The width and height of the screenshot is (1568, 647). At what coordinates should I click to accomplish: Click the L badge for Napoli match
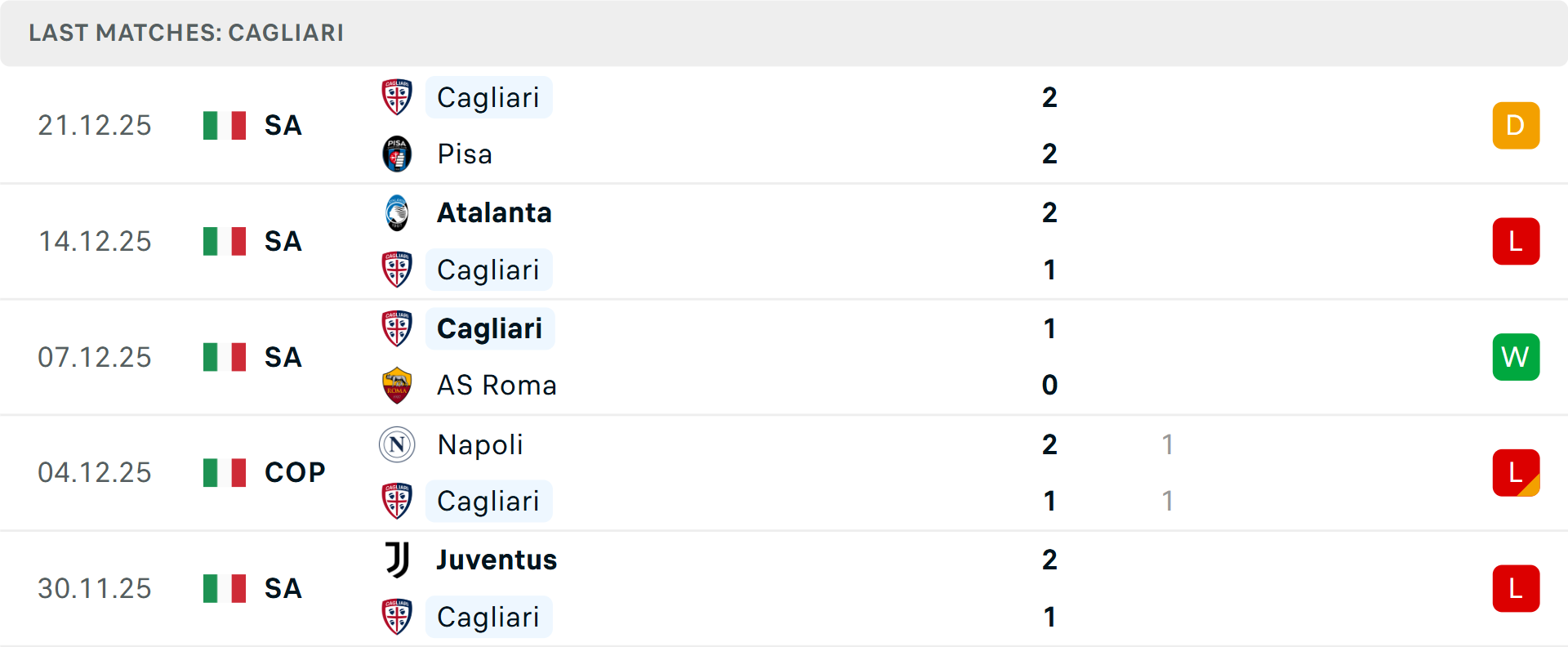1516,472
